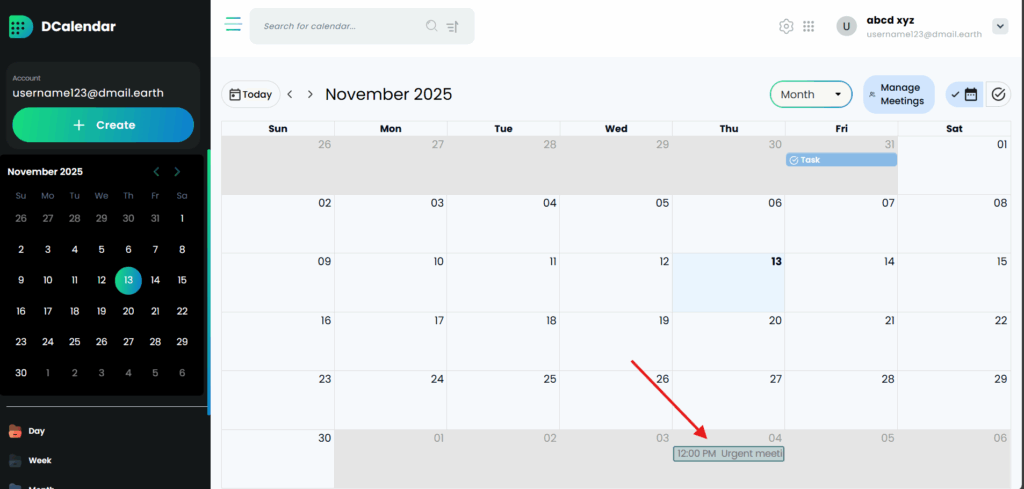1024x489 pixels.
Task: Go to previous month in main calendar
Action: (290, 94)
